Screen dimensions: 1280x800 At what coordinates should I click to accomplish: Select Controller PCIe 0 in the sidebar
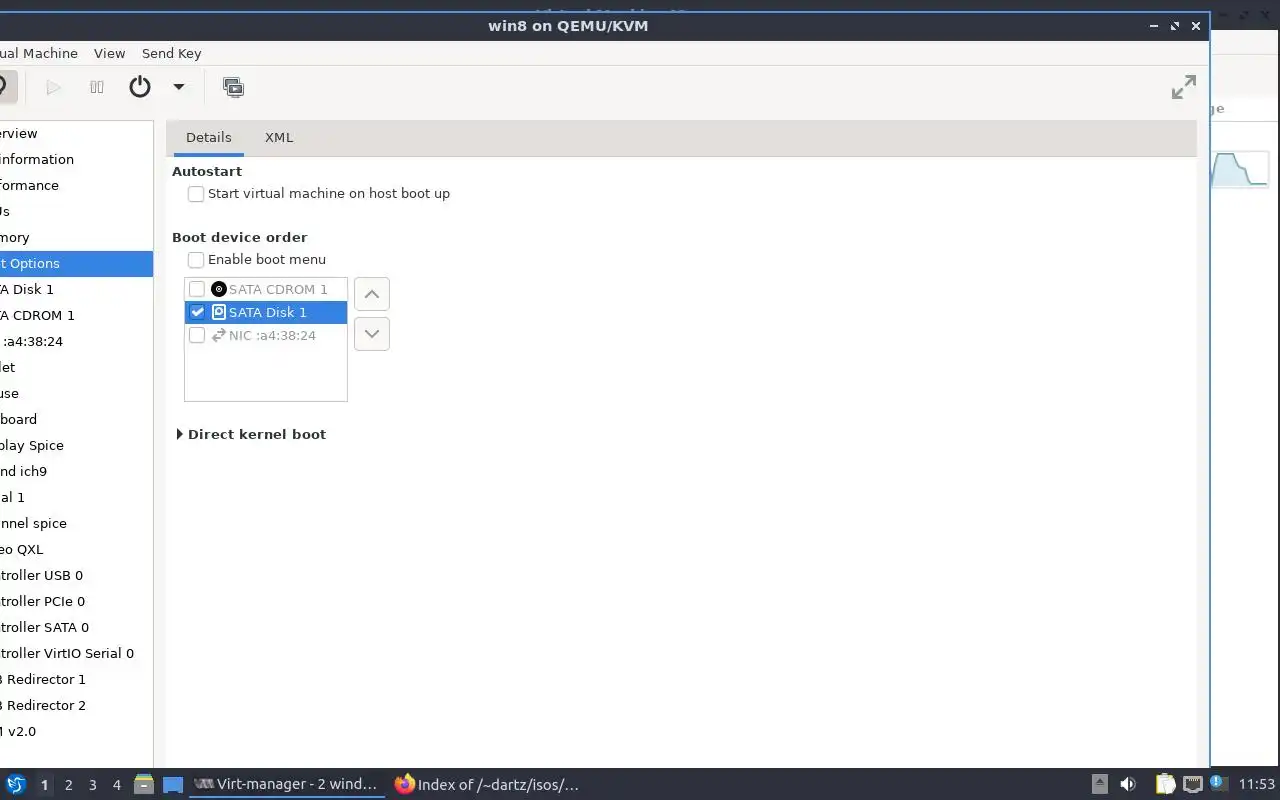pyautogui.click(x=76, y=601)
